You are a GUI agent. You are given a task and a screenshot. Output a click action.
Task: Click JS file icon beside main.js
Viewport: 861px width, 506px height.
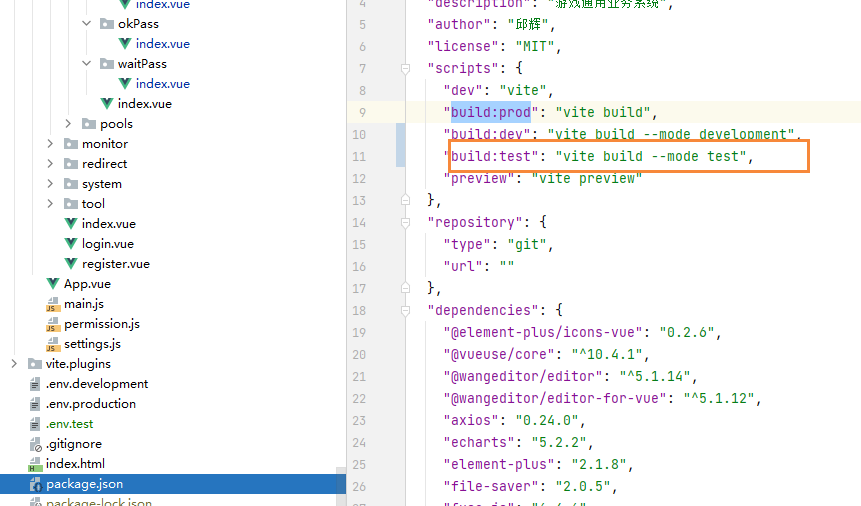pos(53,304)
